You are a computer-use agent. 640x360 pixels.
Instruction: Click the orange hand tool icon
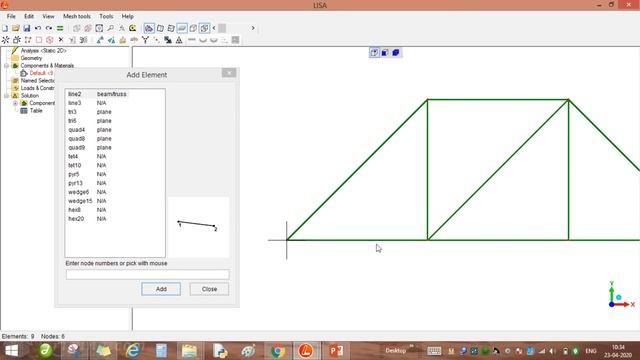122,40
